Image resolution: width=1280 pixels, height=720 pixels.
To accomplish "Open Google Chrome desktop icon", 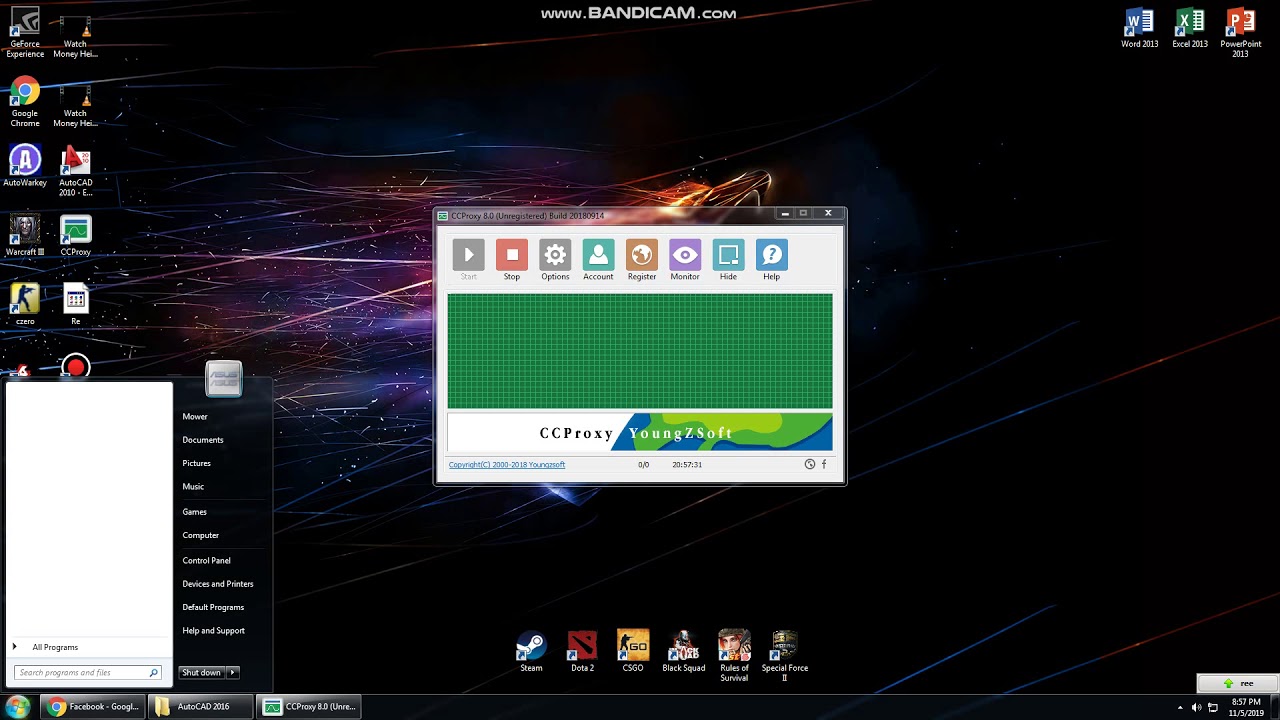I will [25, 103].
